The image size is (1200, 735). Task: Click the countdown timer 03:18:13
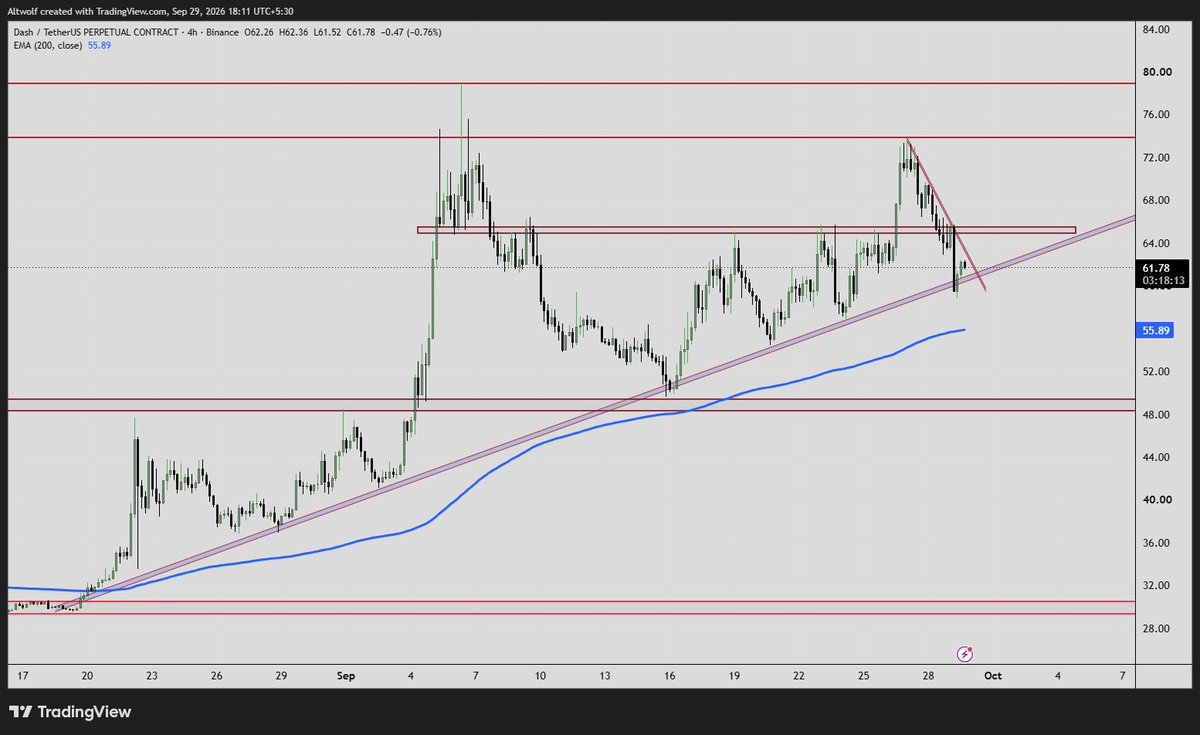coord(1162,281)
